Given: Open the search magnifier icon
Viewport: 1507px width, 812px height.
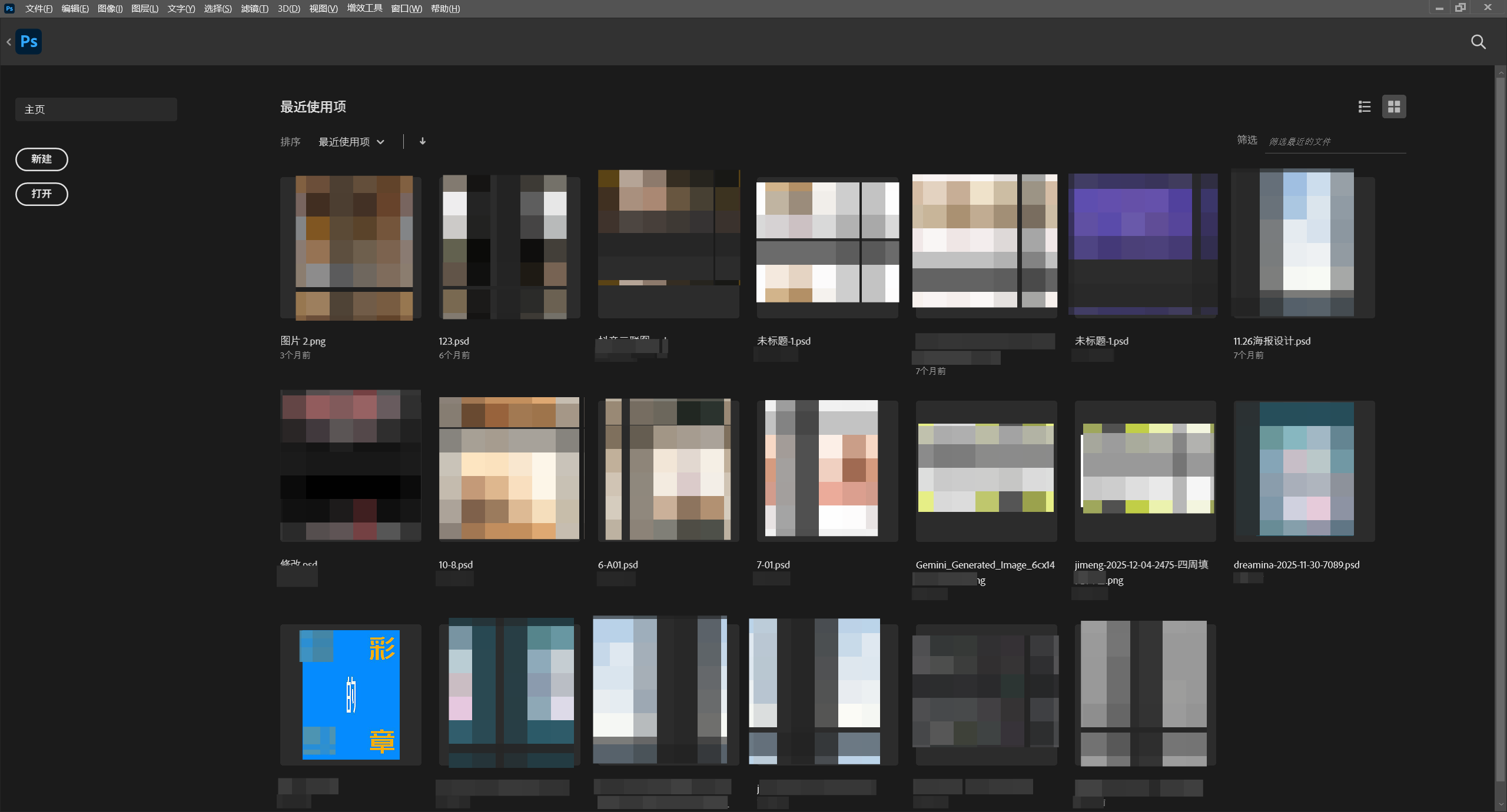Looking at the screenshot, I should (x=1478, y=42).
